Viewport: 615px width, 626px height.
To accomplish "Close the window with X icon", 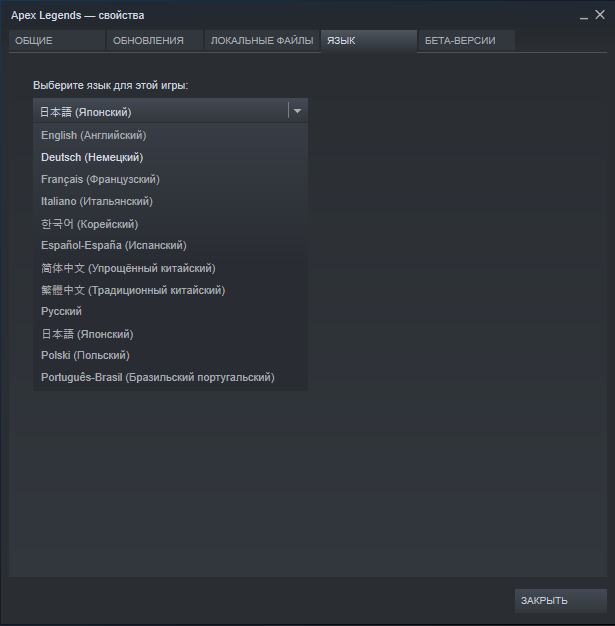I will click(x=600, y=15).
